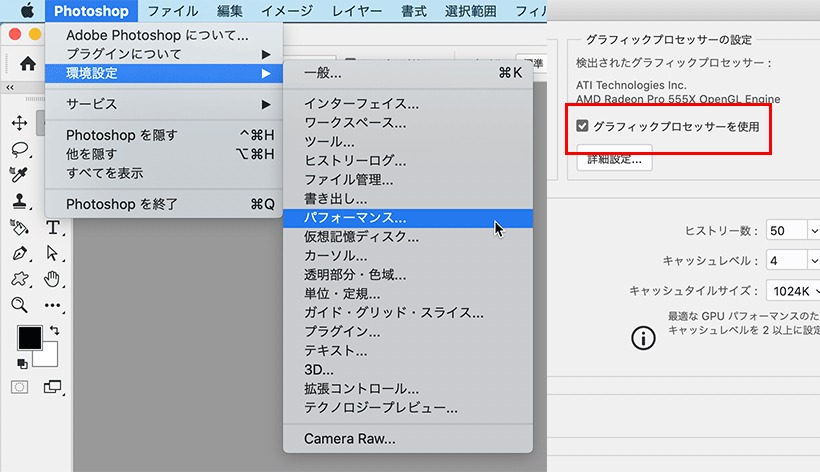Expand the プラグインについて submenu

click(164, 54)
